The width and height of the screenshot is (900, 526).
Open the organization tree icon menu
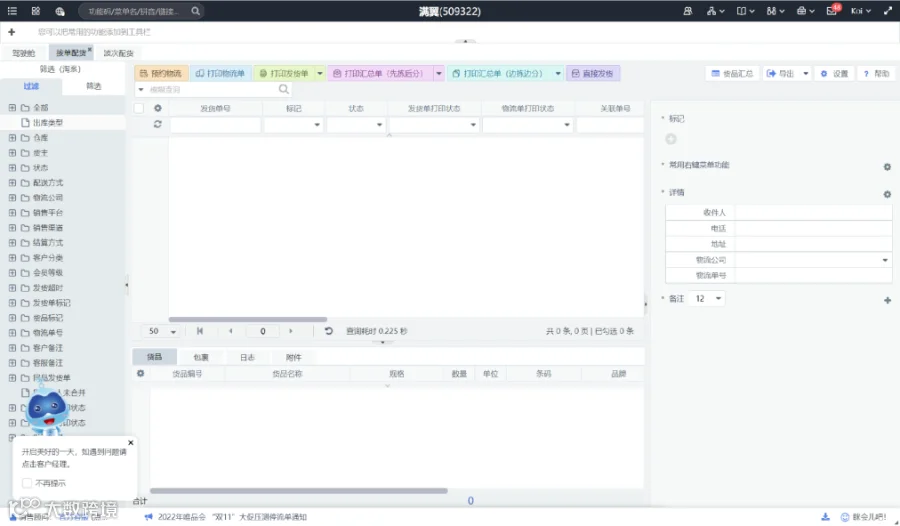715,11
